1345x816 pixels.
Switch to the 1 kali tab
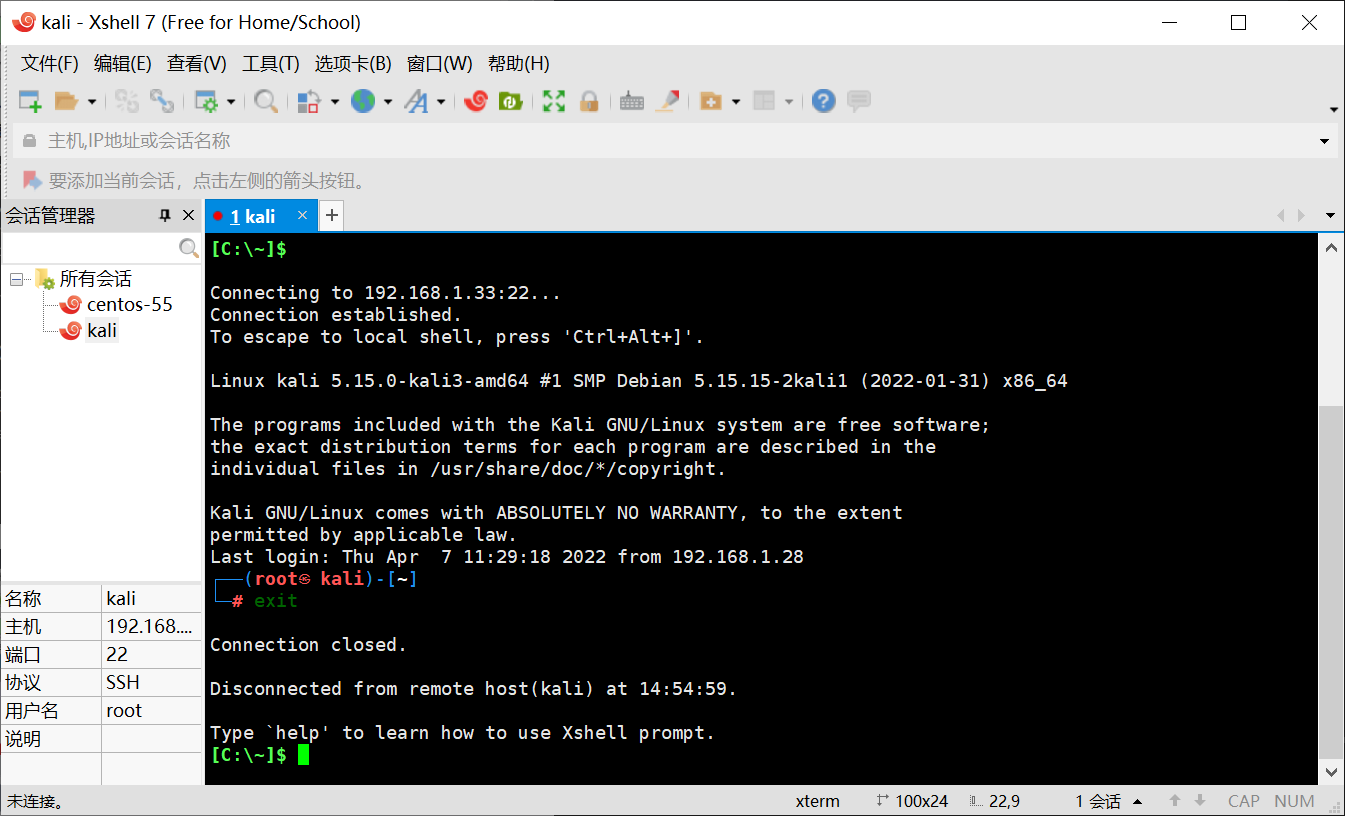coord(253,216)
